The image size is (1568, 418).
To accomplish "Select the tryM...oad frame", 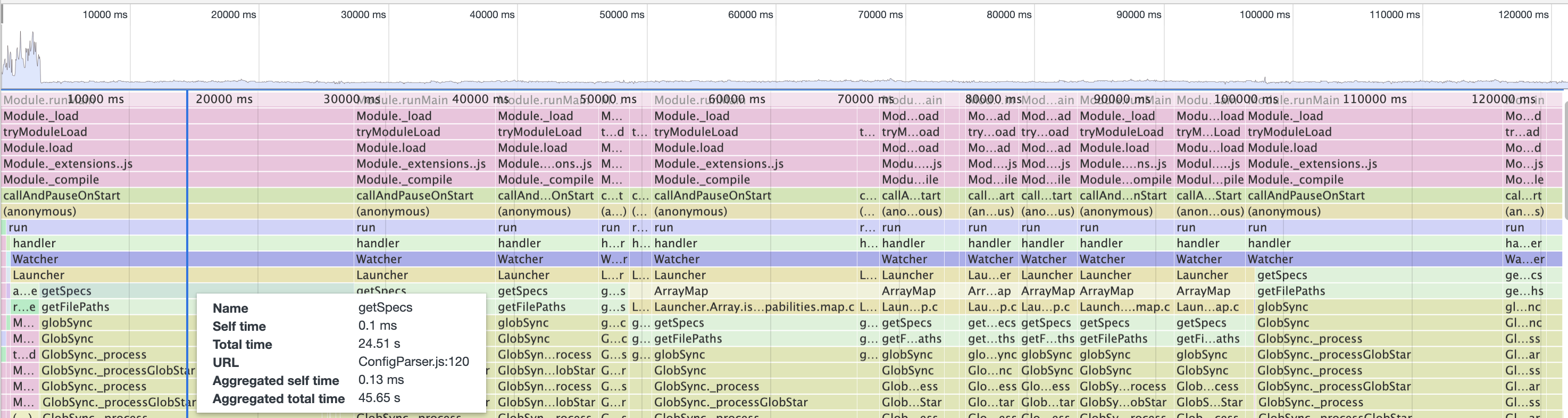I will pyautogui.click(x=911, y=132).
